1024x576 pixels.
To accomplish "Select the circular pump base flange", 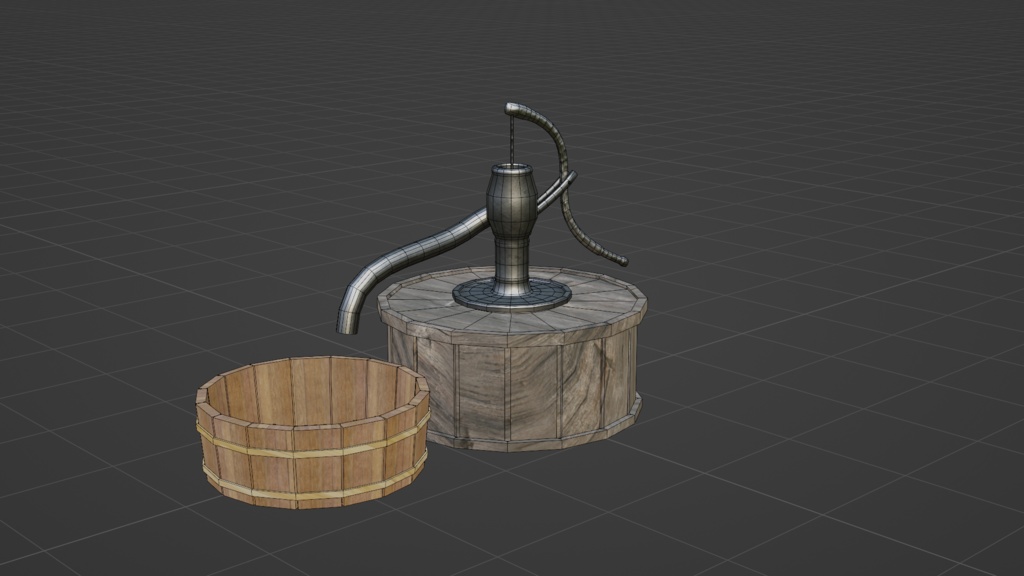I will coord(512,293).
